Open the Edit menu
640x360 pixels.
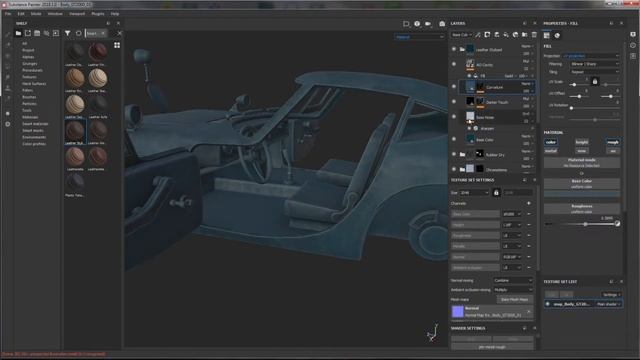pos(21,14)
